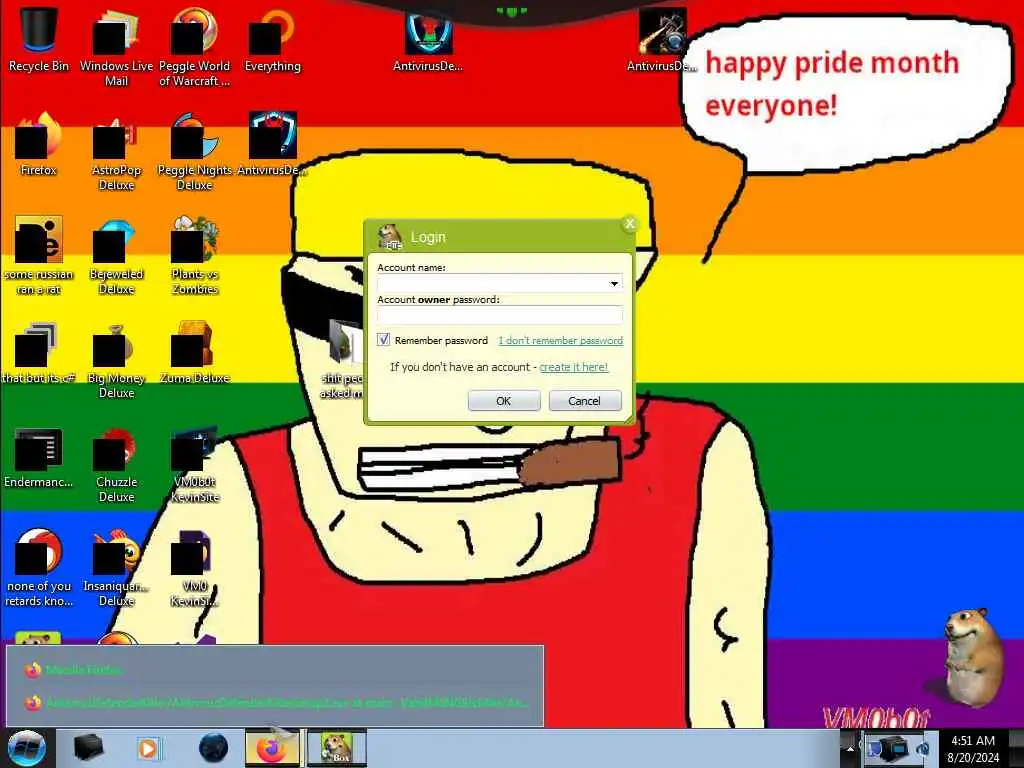Viewport: 1024px width, 768px height.
Task: Select the 'that but its c#' icon
Action: [39, 353]
